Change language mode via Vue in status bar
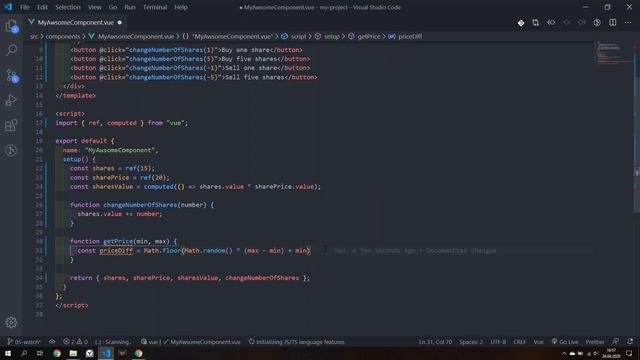Viewport: 640px width, 360px height. click(x=538, y=342)
